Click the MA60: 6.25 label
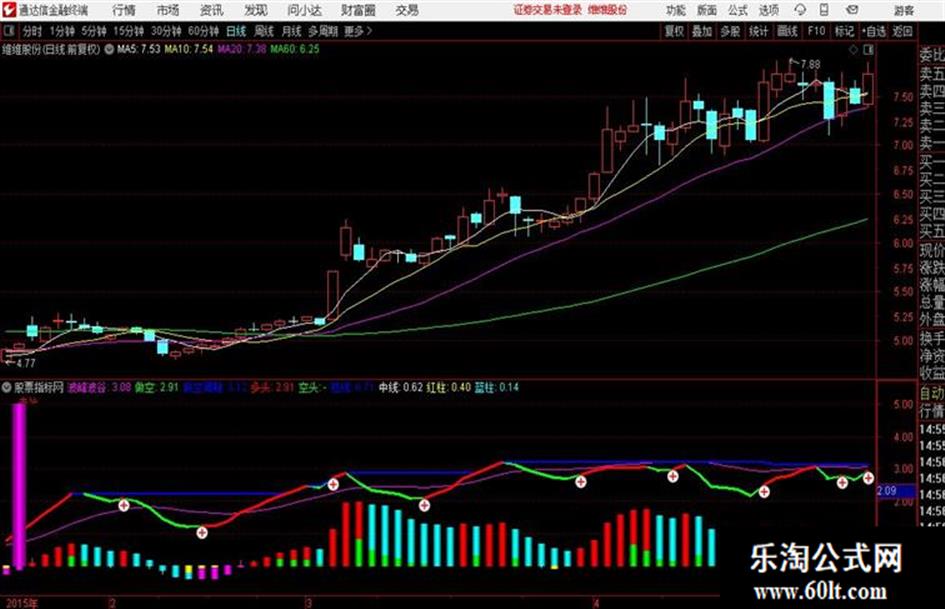Screen dimensions: 945x609 (295, 49)
